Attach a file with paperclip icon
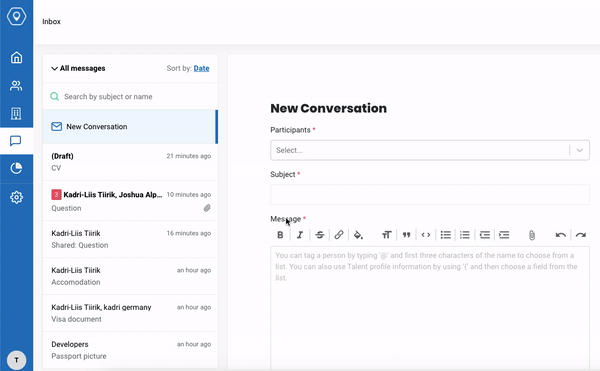This screenshot has height=371, width=600. 532,235
